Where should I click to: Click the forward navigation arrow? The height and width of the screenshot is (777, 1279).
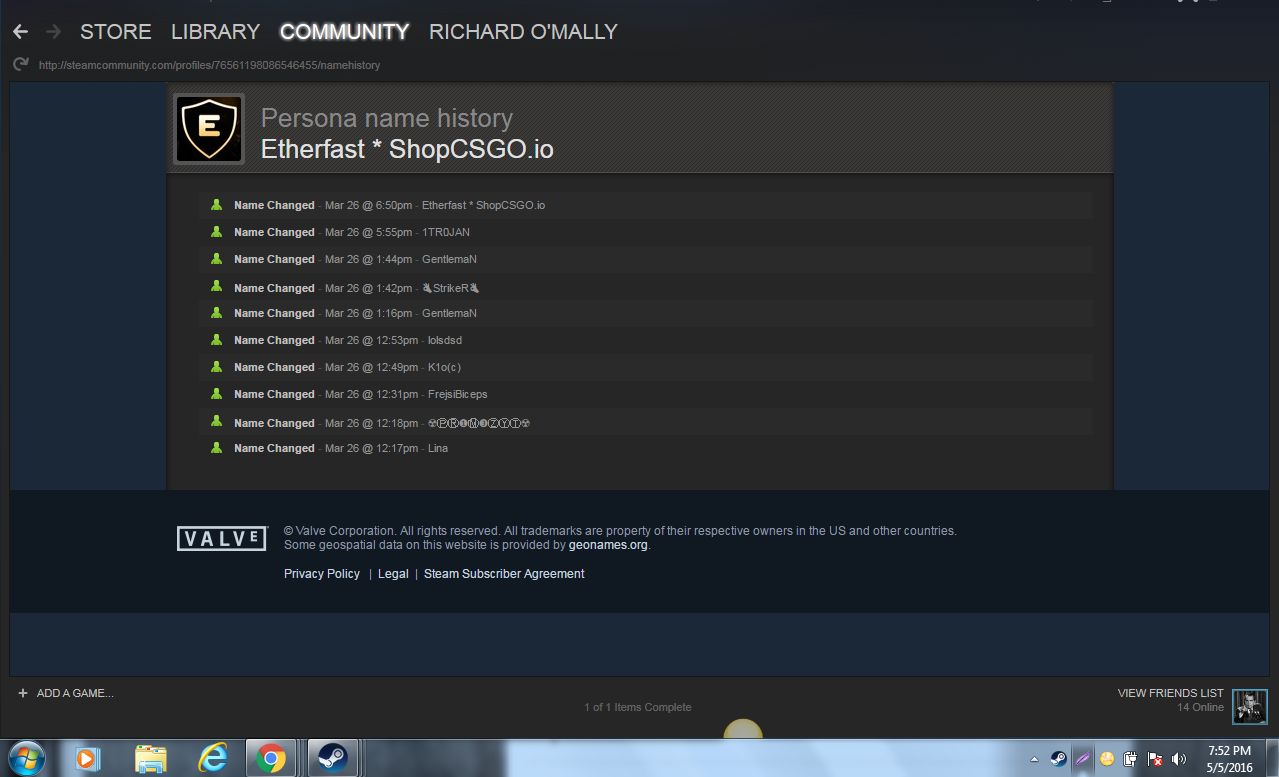[53, 32]
